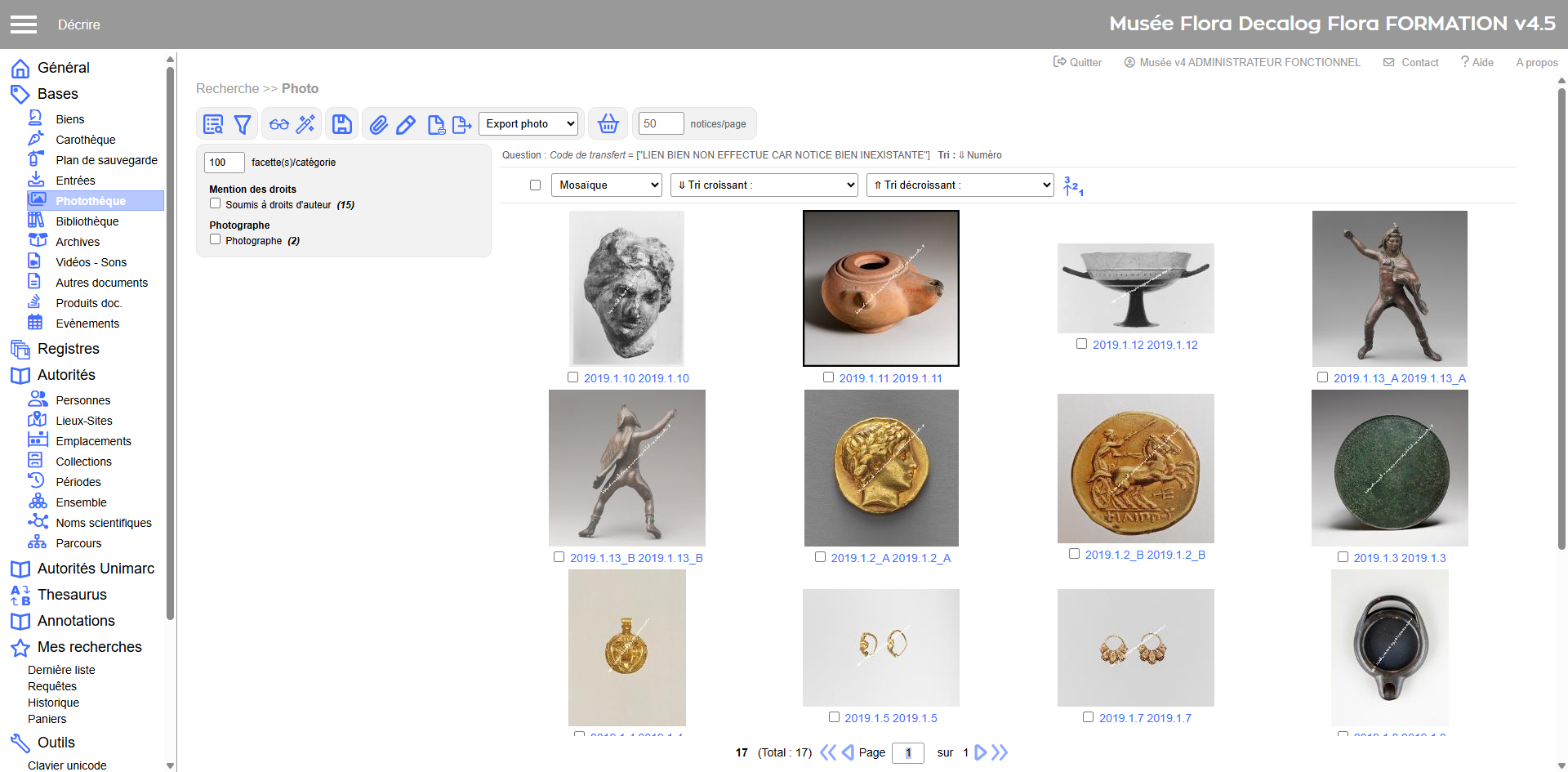Toggle select-all checkbox beside Mosaïque
The height and width of the screenshot is (772, 1568).
click(x=535, y=185)
